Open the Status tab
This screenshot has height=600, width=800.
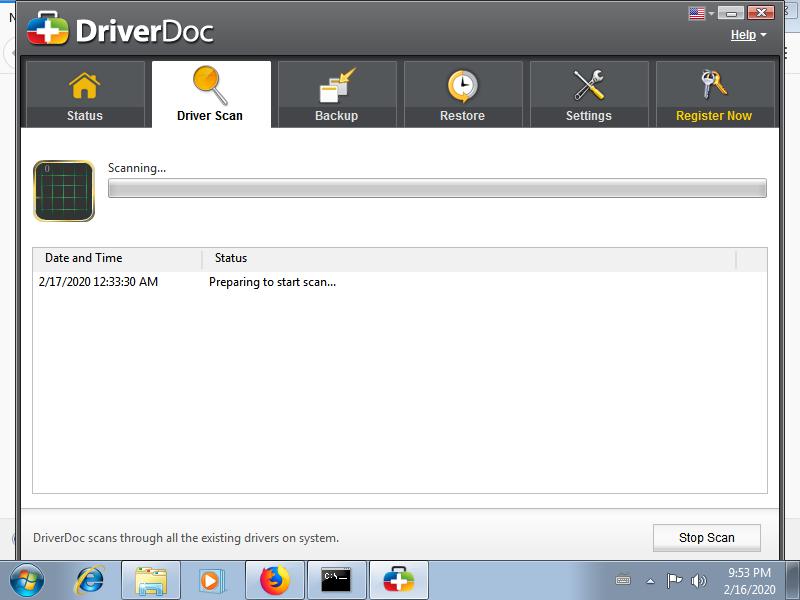[85, 94]
